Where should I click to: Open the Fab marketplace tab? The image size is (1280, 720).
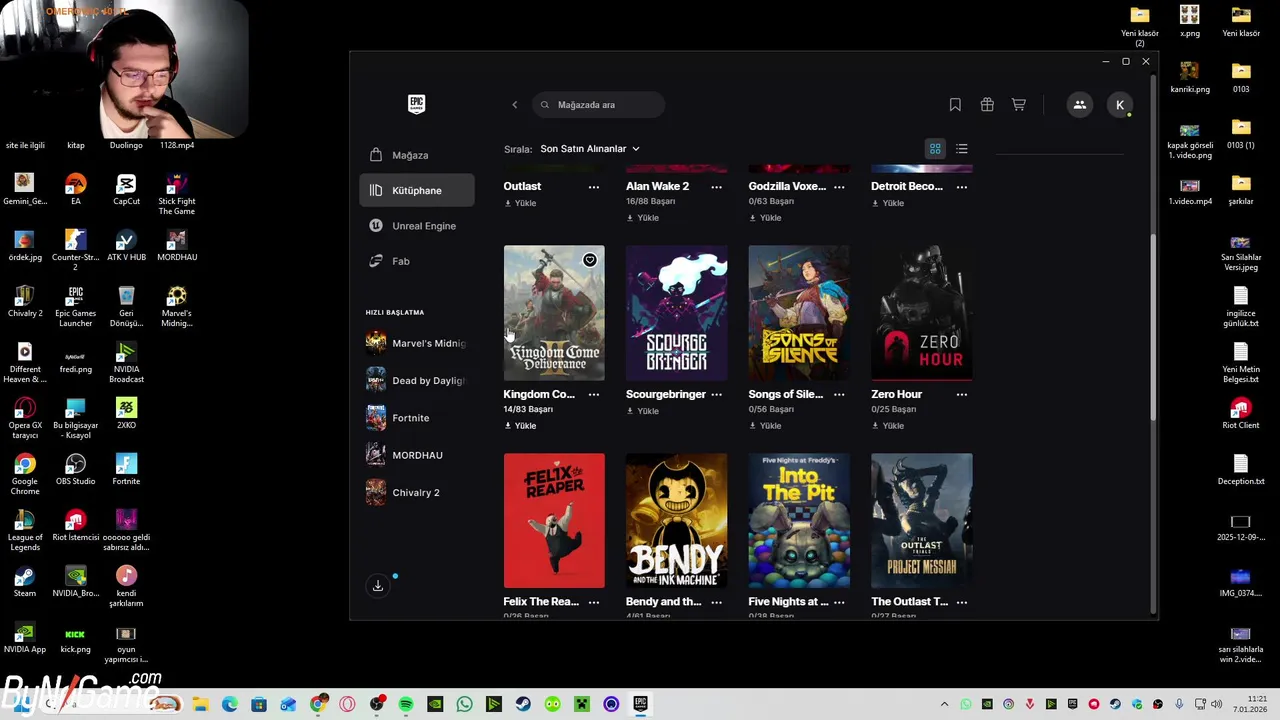(417, 261)
